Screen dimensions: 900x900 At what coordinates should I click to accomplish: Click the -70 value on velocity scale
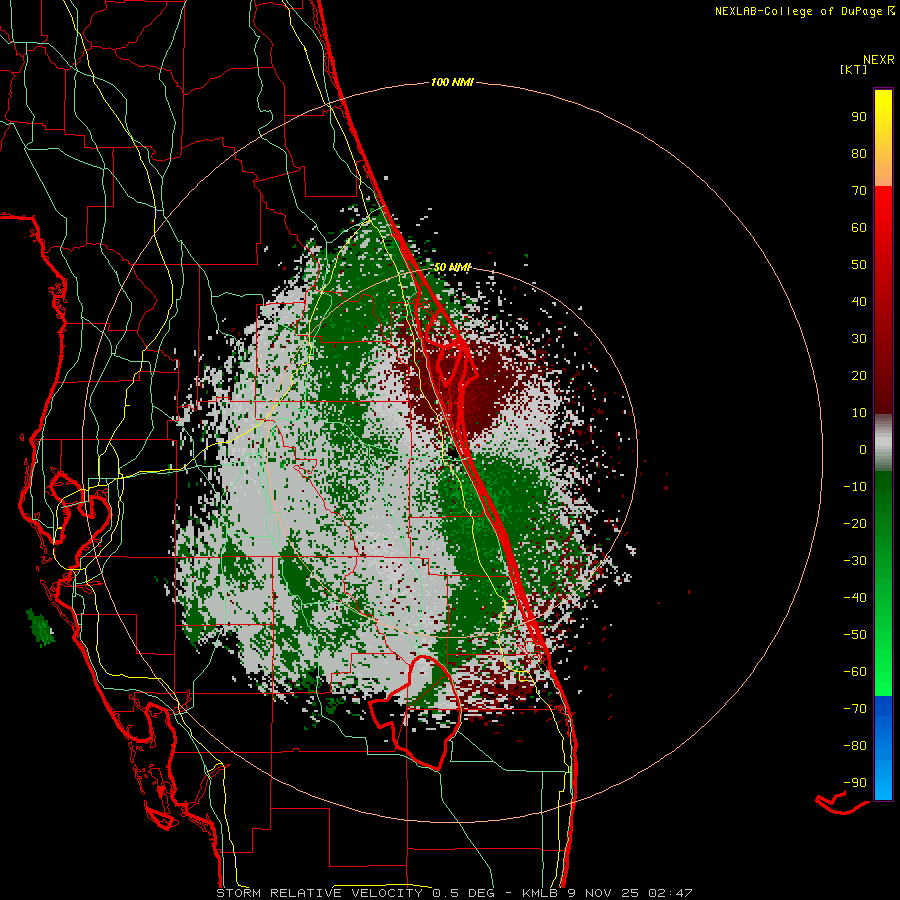(x=855, y=709)
